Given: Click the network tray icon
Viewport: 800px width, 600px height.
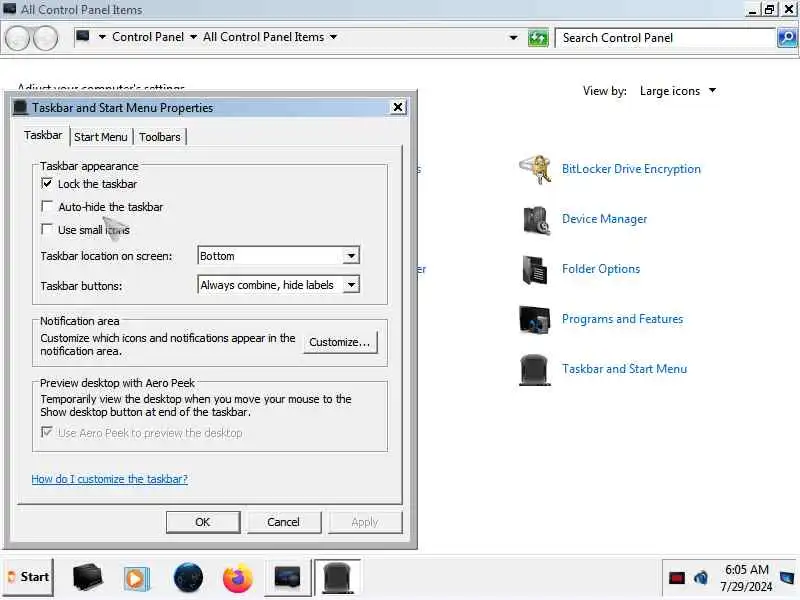Looking at the screenshot, I should point(701,578).
